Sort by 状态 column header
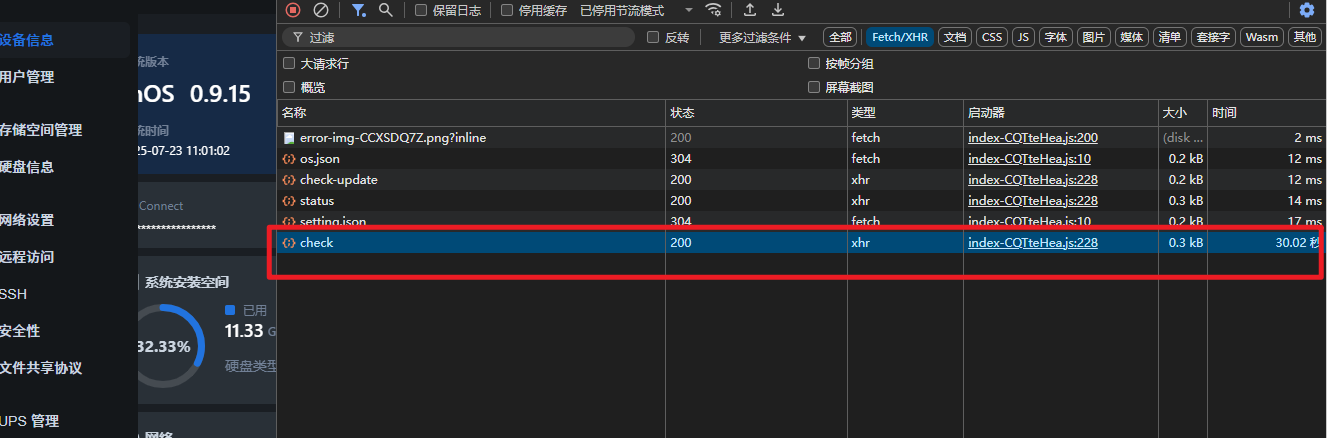The image size is (1327, 438). click(756, 113)
